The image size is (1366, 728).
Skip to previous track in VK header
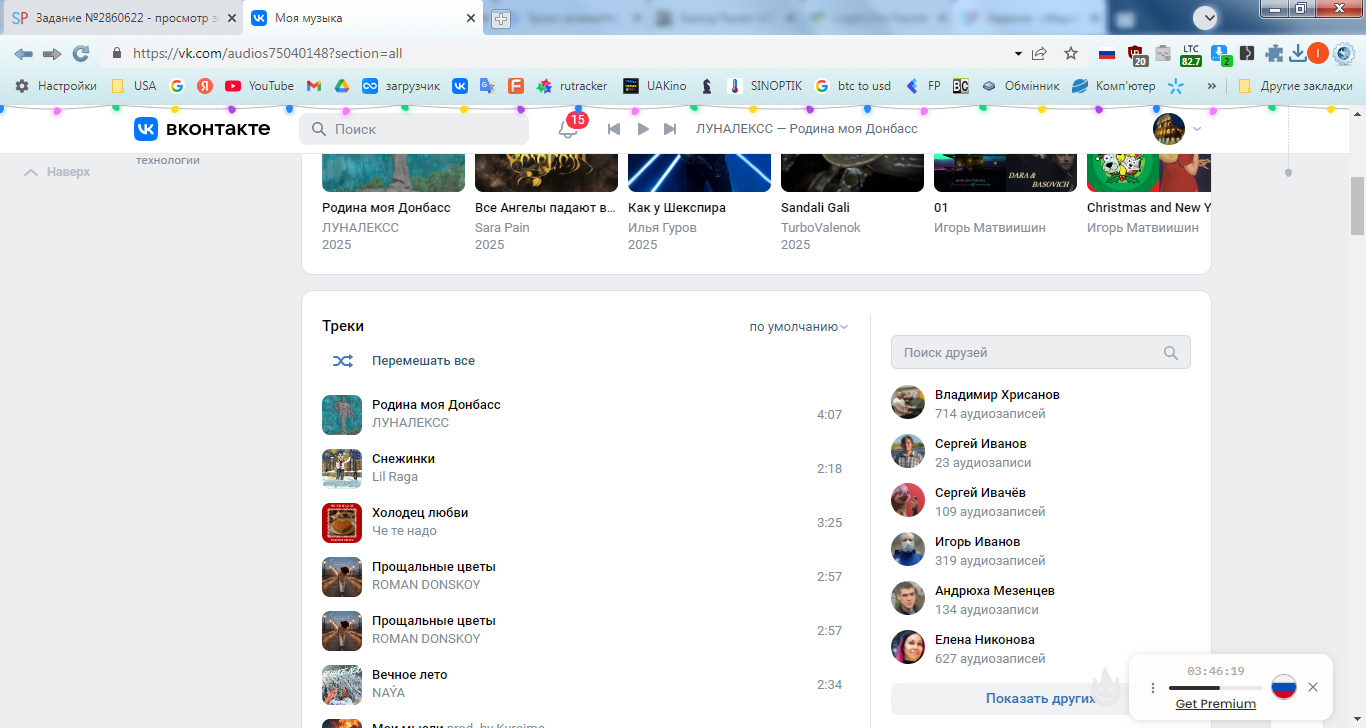coord(614,129)
